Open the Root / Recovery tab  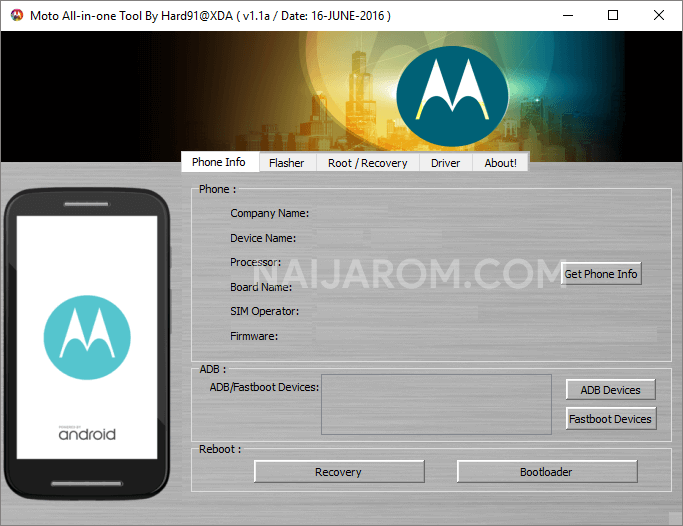click(368, 163)
